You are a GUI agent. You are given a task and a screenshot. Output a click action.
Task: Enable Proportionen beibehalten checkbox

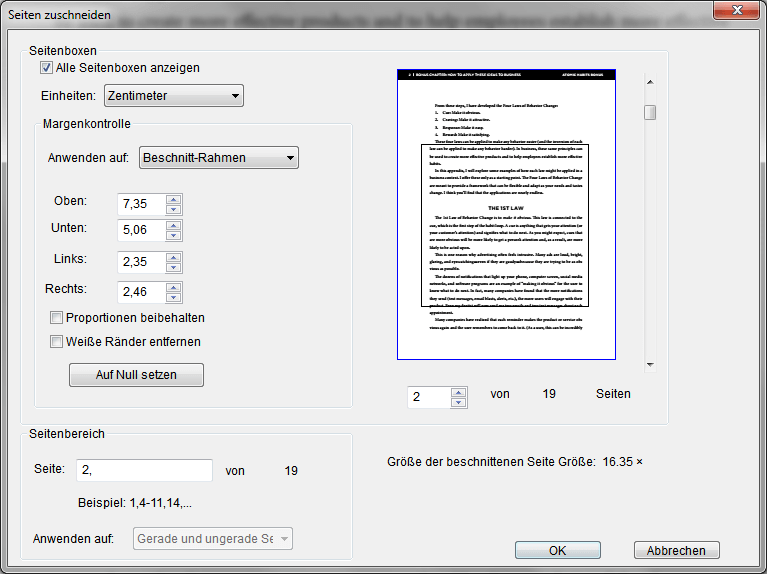(56, 318)
